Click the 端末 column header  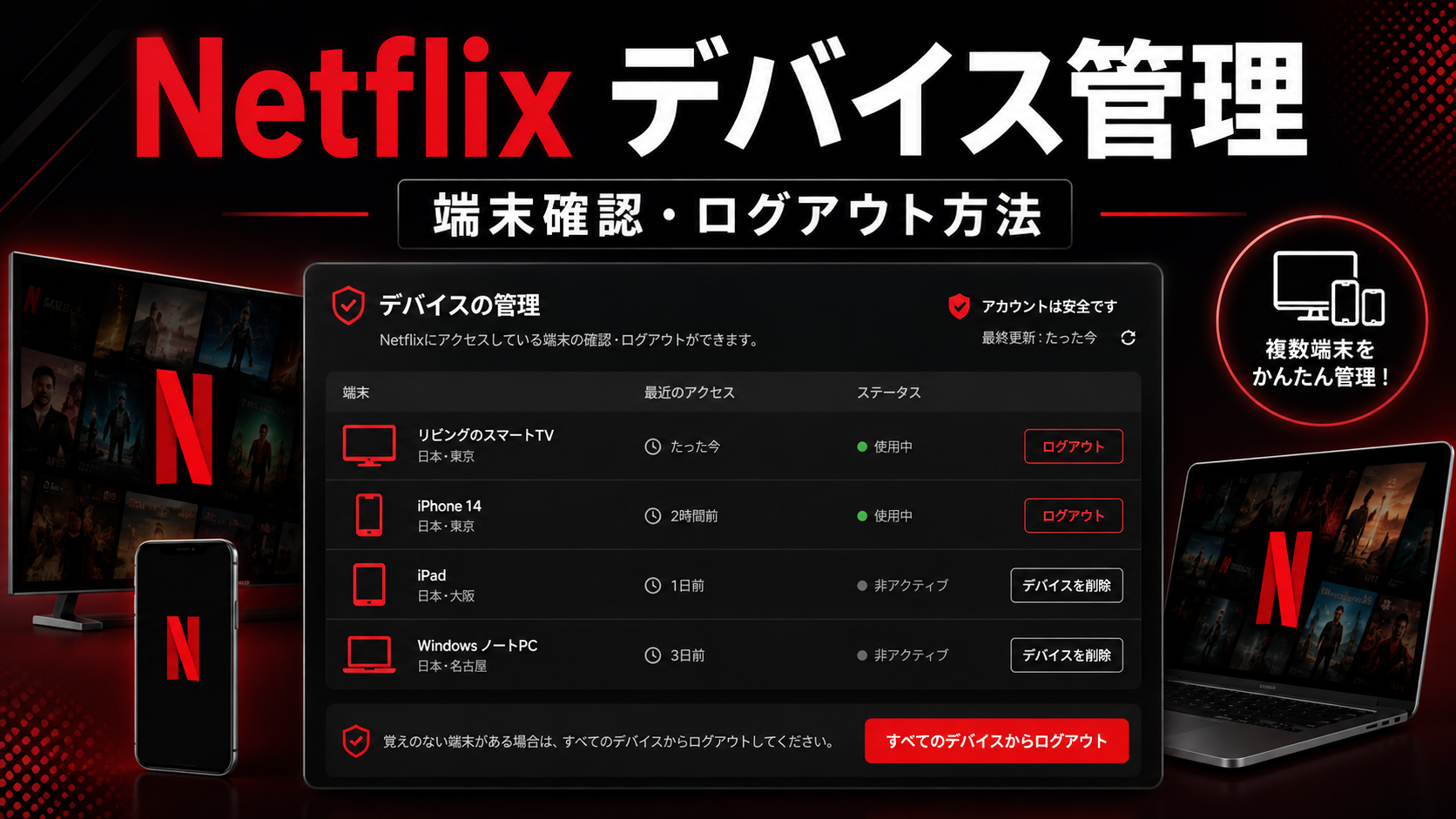[x=356, y=393]
